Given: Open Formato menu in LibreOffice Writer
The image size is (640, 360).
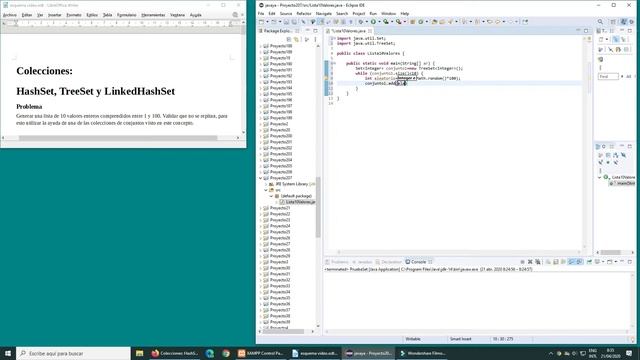Looking at the screenshot, I should pyautogui.click(x=74, y=15).
